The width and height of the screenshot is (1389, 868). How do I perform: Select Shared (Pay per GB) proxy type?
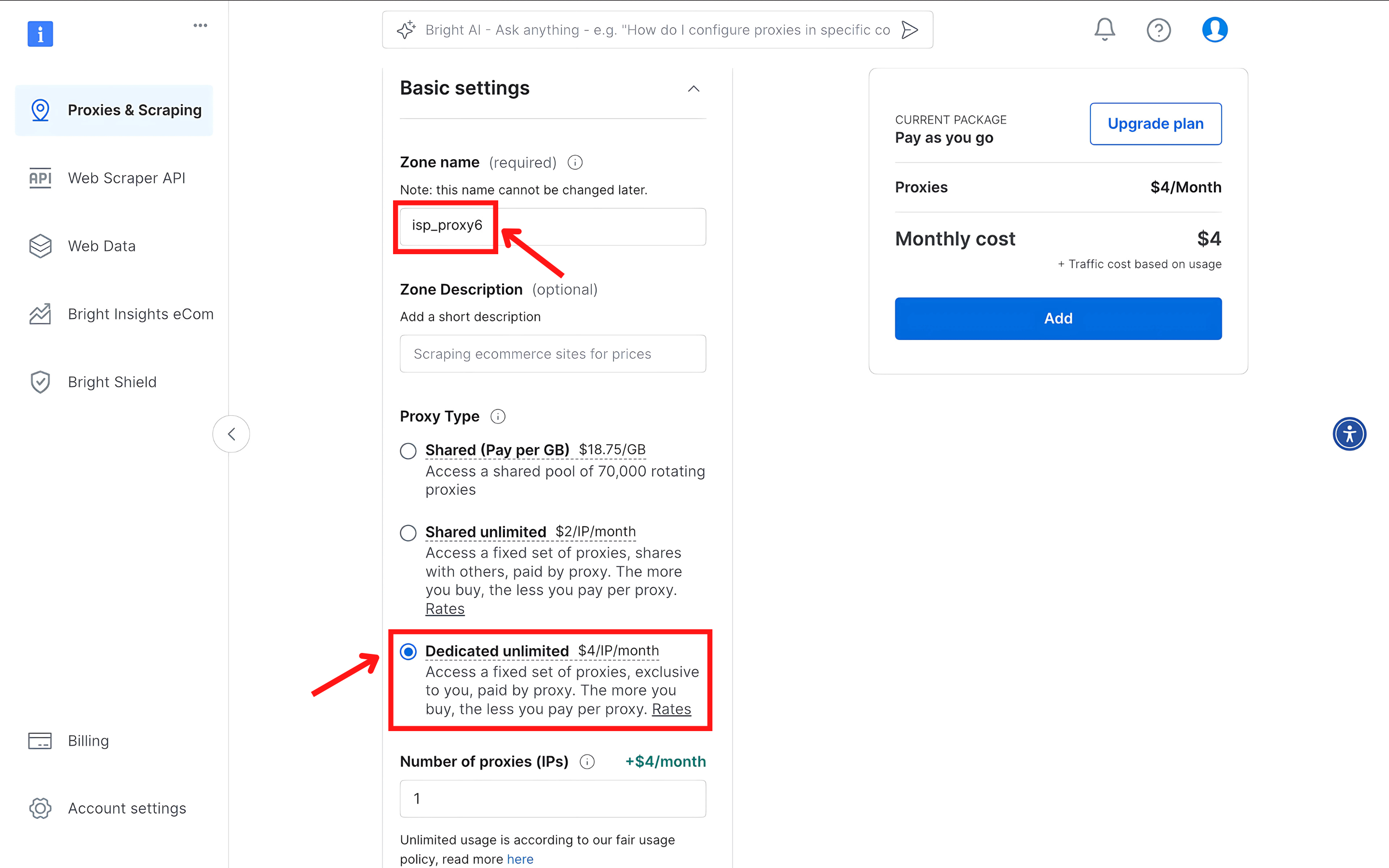pos(408,451)
